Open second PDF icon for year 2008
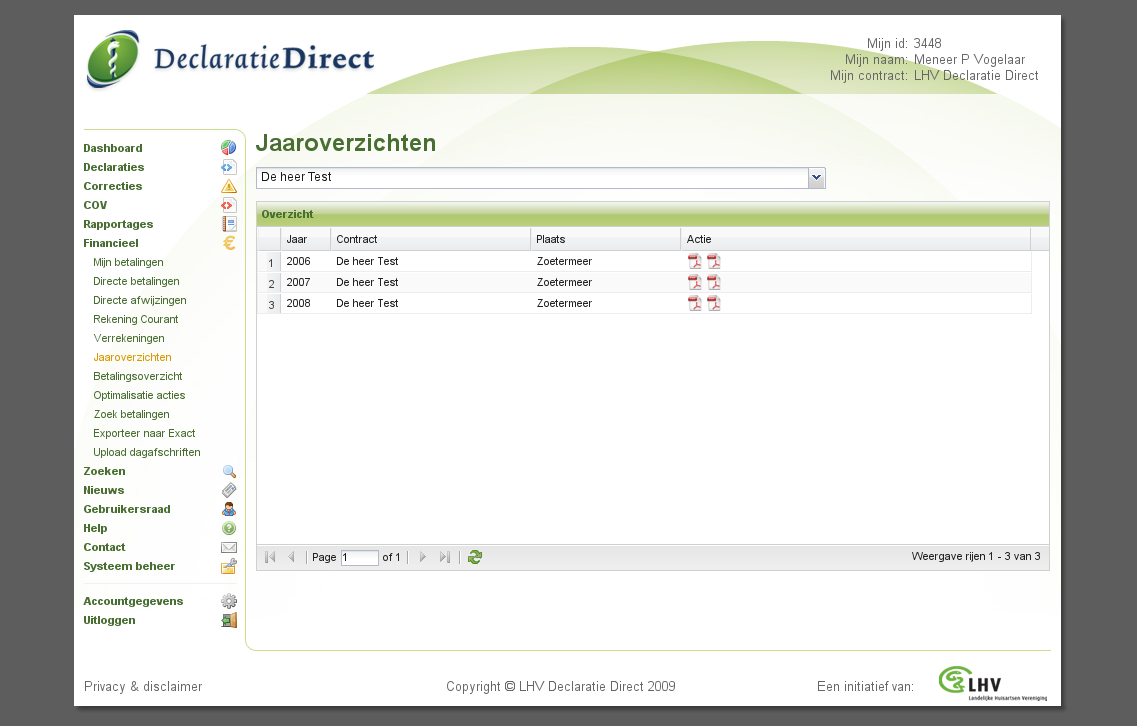Viewport: 1137px width, 726px height. [714, 303]
